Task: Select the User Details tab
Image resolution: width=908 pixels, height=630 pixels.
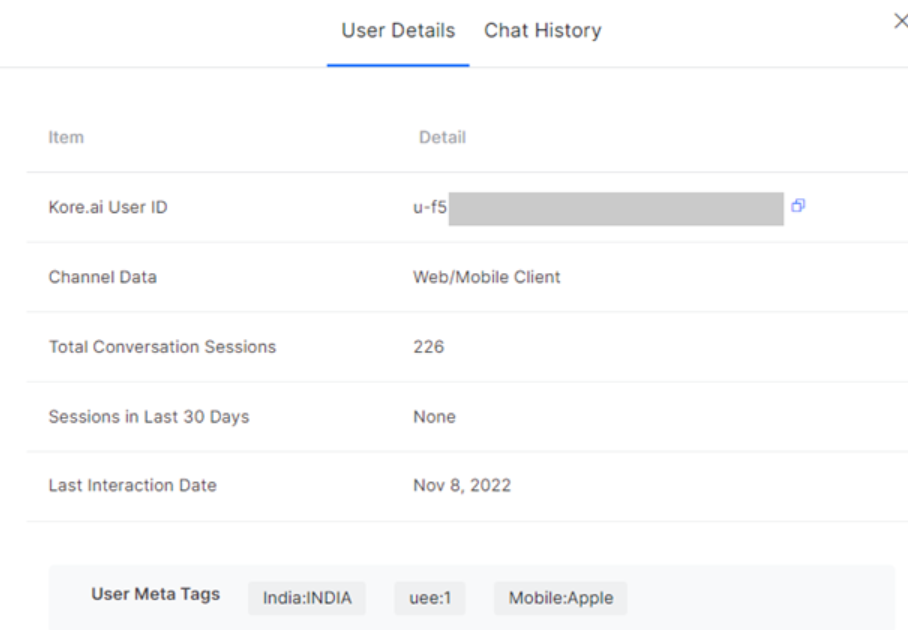Action: (x=398, y=31)
